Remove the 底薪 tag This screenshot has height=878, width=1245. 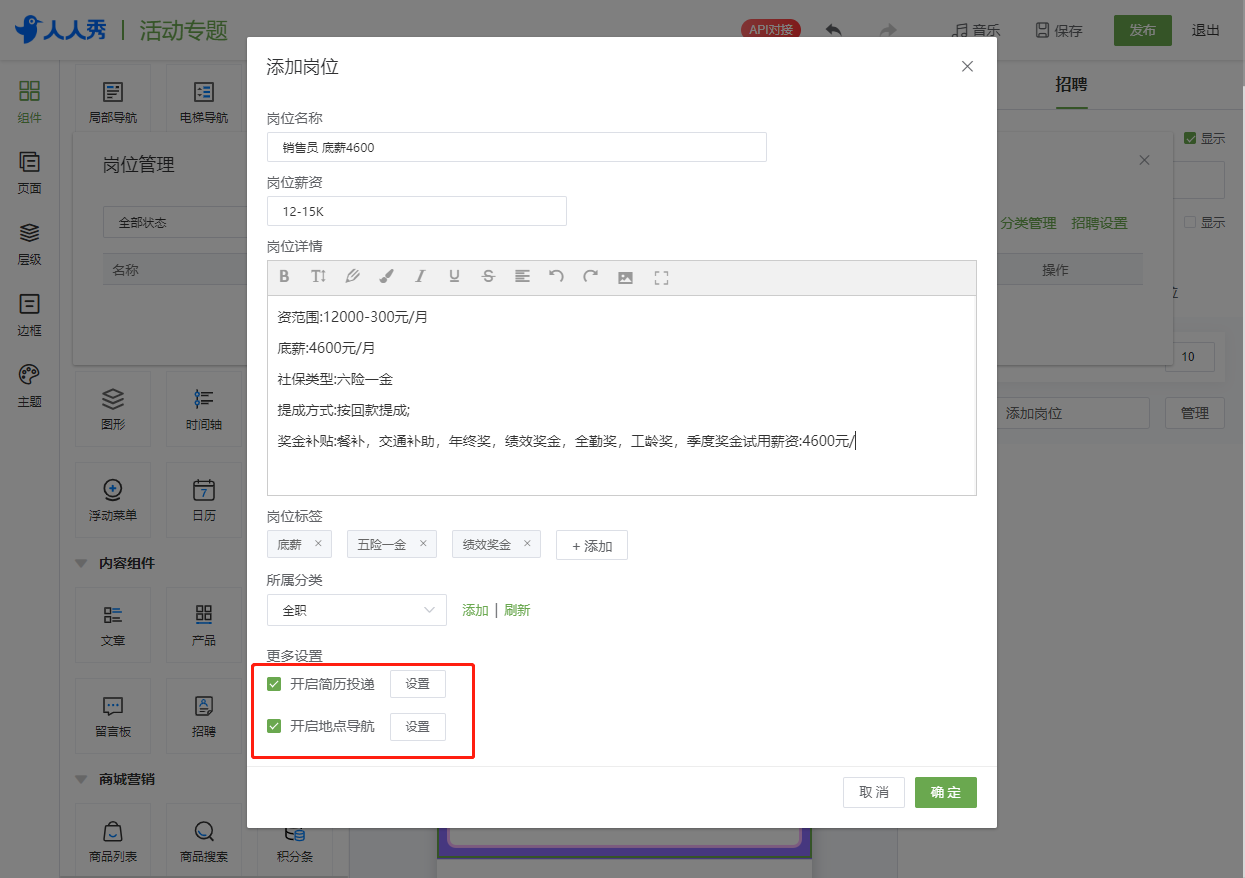[x=318, y=544]
